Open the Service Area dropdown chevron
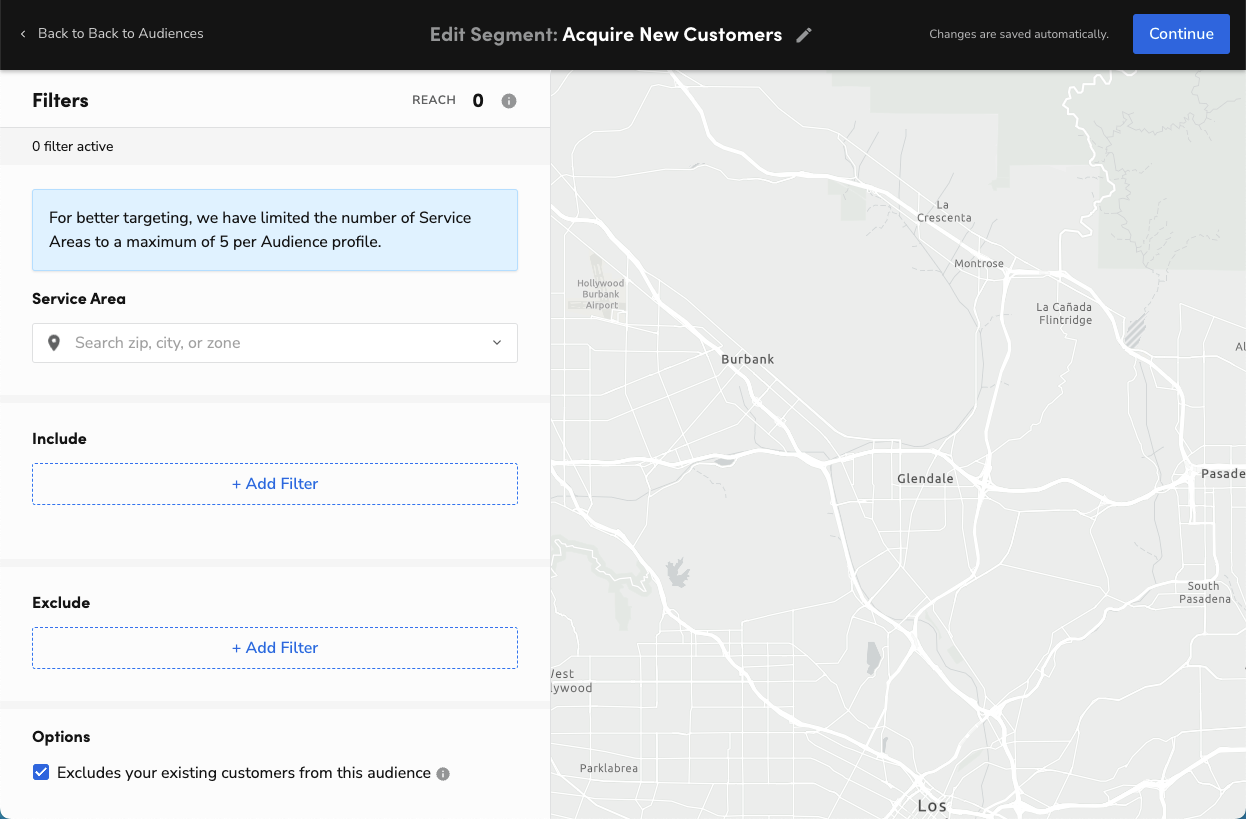The height and width of the screenshot is (819, 1246). tap(496, 342)
